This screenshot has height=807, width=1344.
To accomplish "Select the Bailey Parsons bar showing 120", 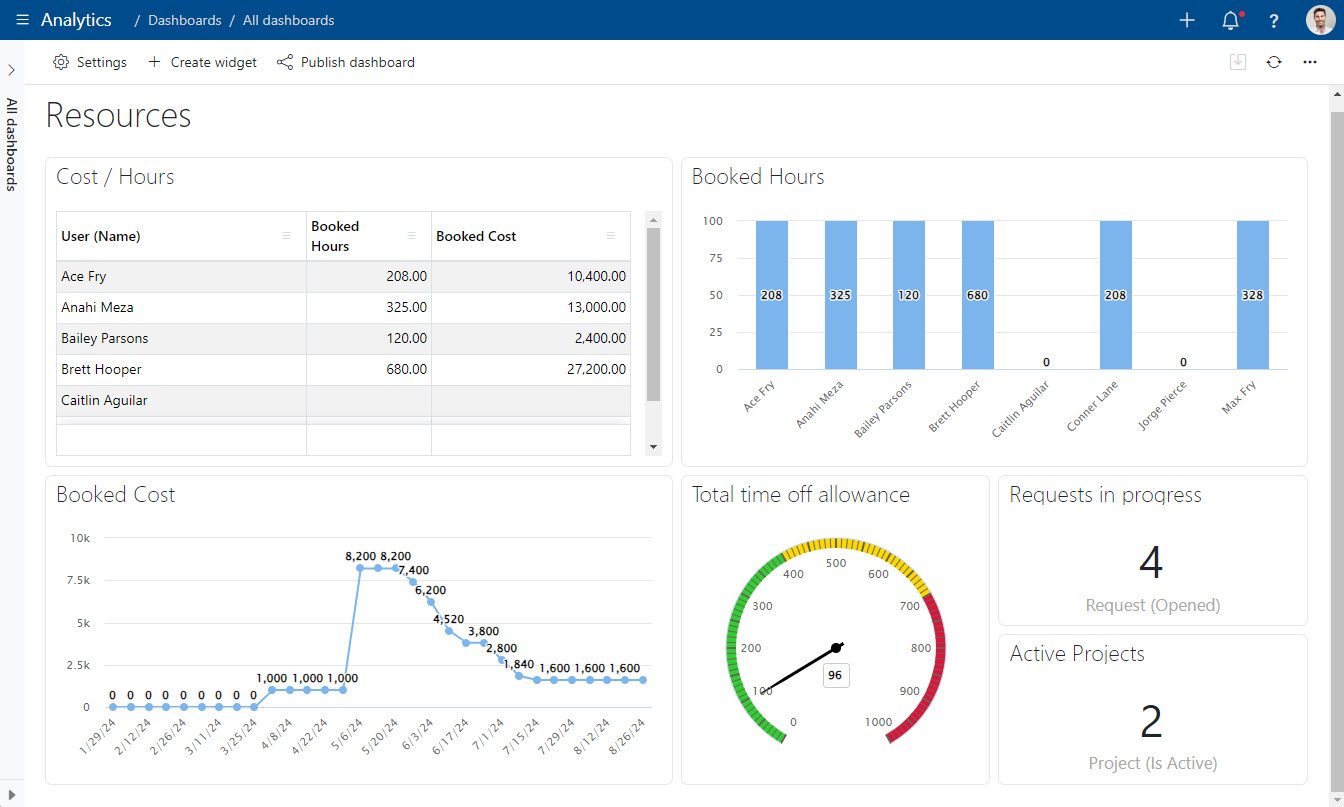I will pyautogui.click(x=909, y=295).
